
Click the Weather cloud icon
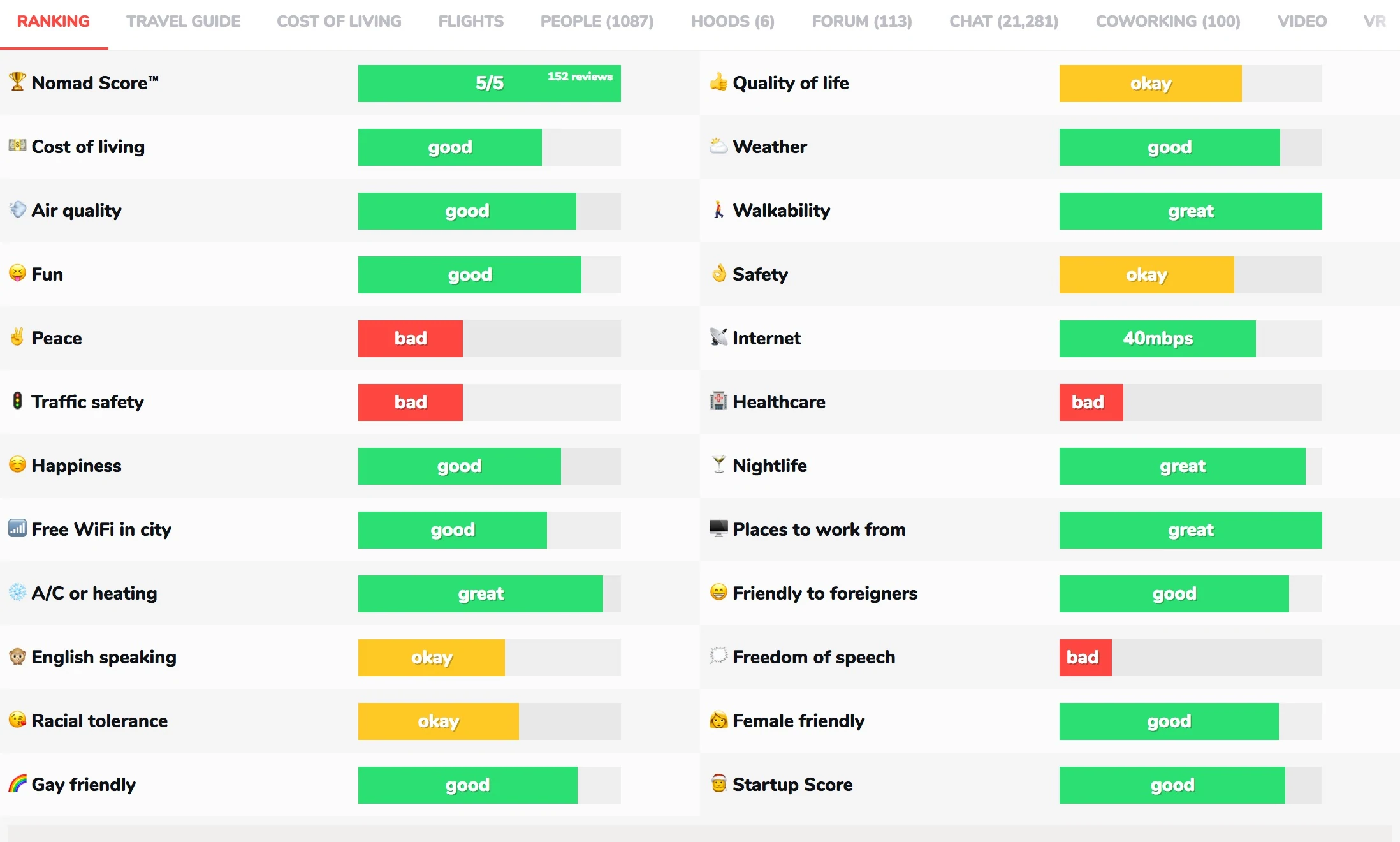[x=718, y=146]
